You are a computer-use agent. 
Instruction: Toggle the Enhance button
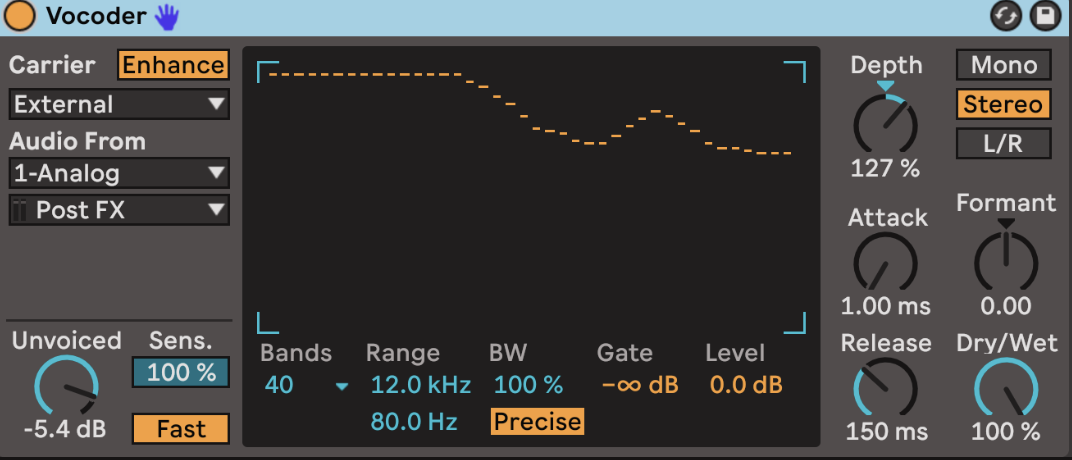[173, 65]
